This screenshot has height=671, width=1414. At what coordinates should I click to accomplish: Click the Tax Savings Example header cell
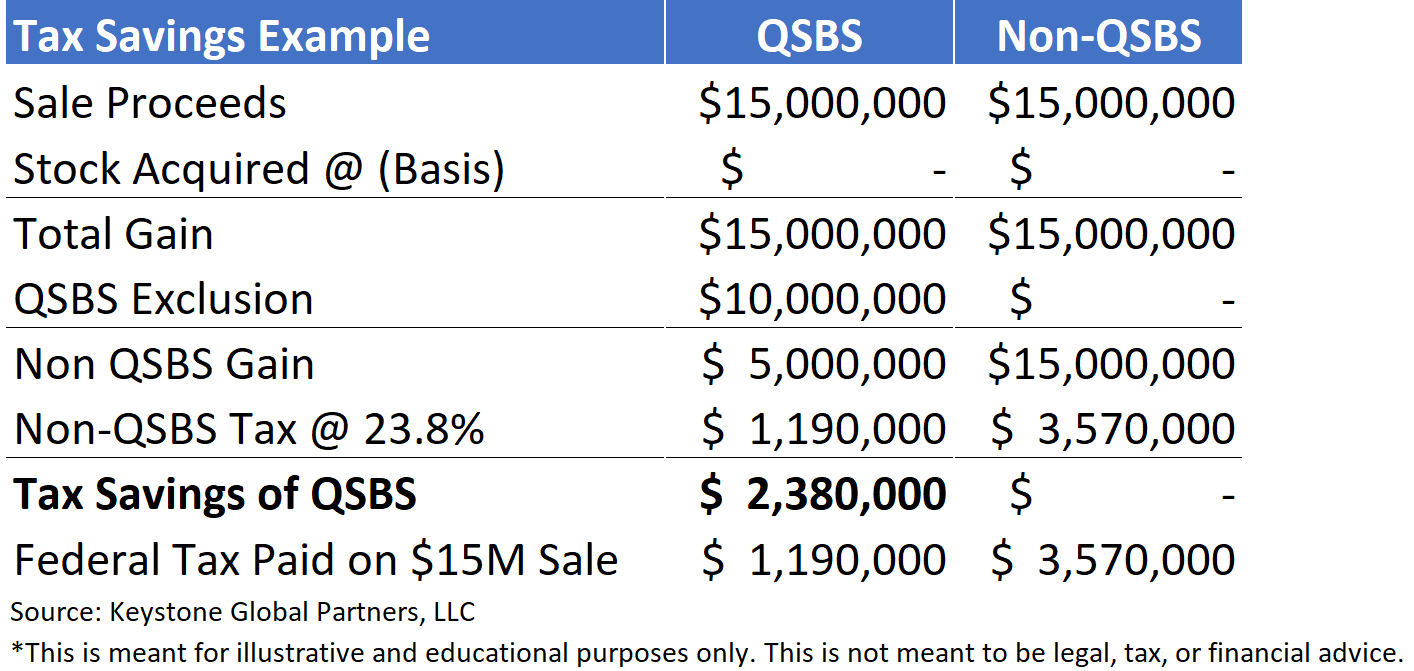(222, 37)
